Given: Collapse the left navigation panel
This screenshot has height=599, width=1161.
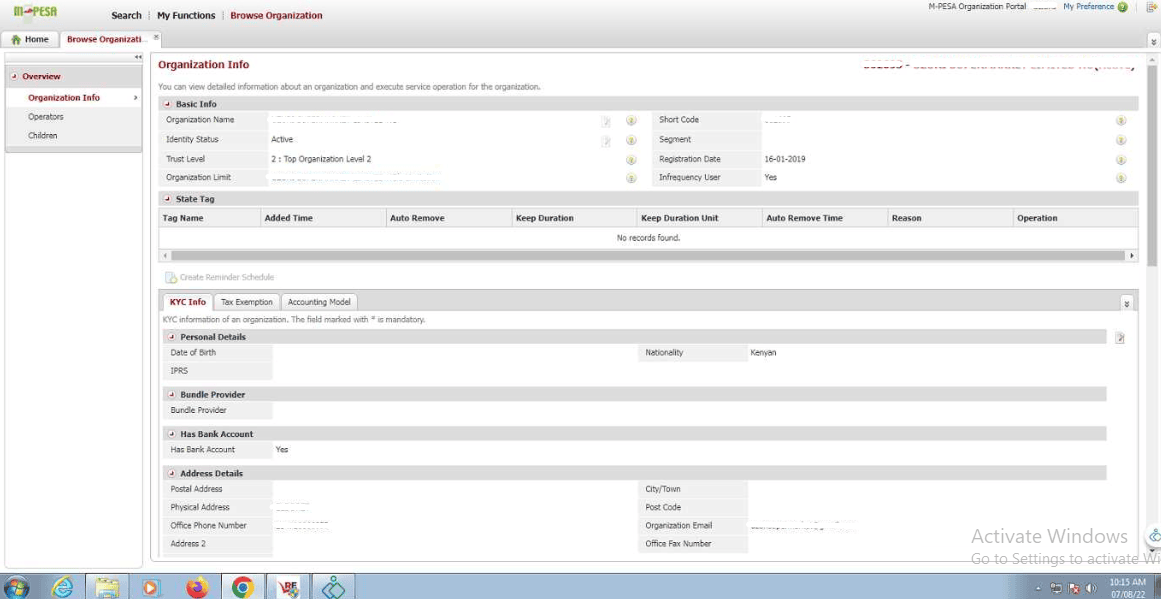Looking at the screenshot, I should point(138,57).
